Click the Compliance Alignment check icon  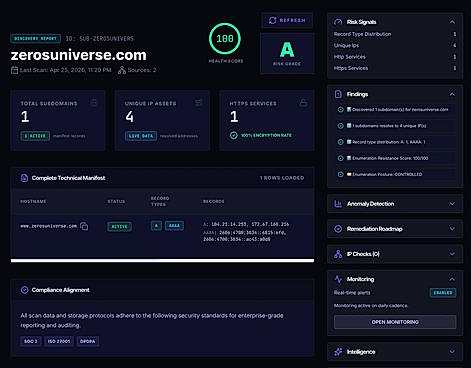coord(24,290)
